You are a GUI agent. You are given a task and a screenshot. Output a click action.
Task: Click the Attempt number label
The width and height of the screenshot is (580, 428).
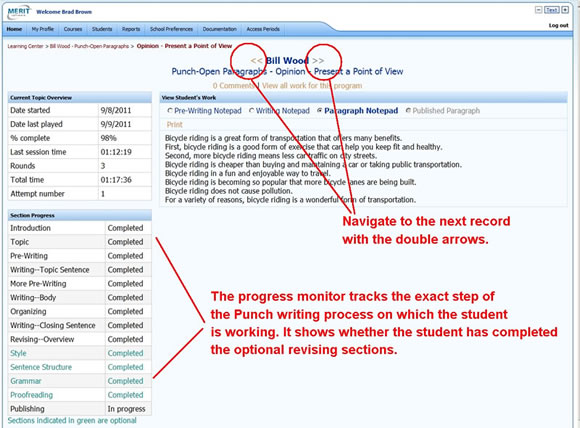click(37, 194)
